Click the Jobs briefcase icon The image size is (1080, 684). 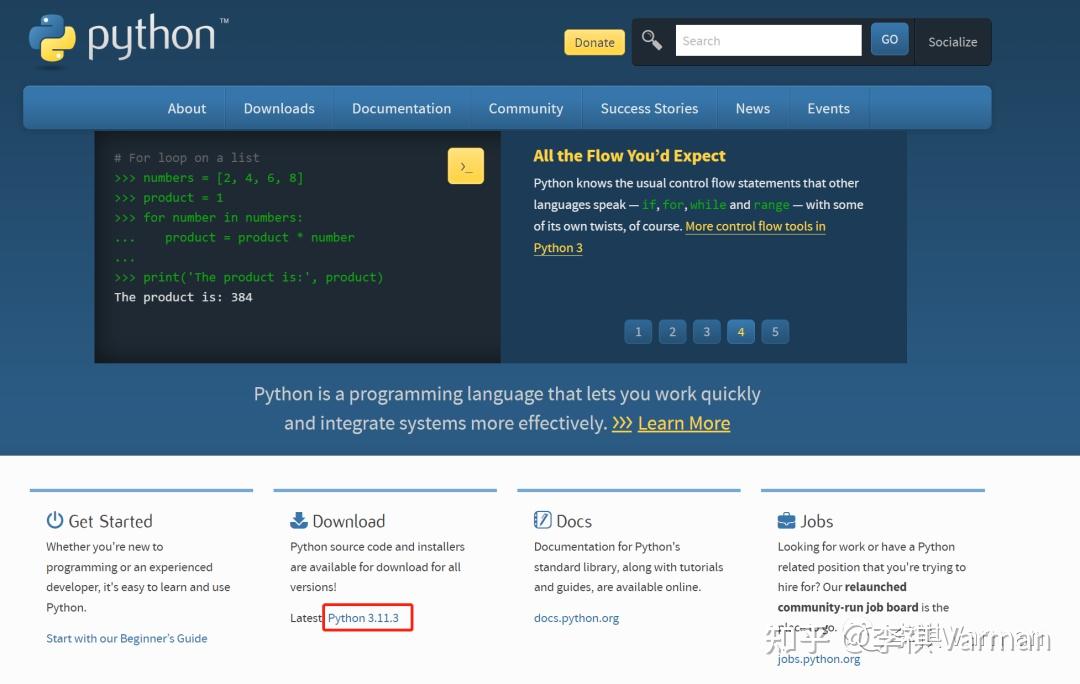pos(786,519)
